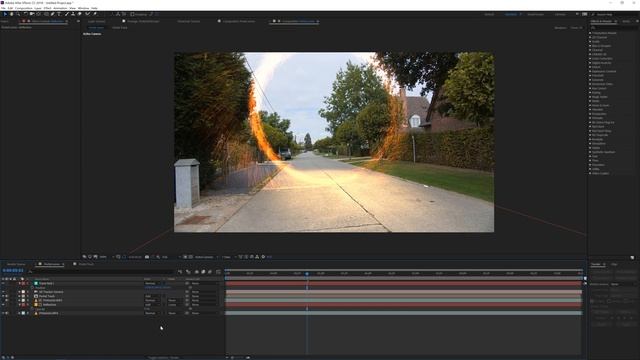Select the Pen tool
Image resolution: width=640 pixels, height=360 pixels.
pyautogui.click(x=52, y=14)
